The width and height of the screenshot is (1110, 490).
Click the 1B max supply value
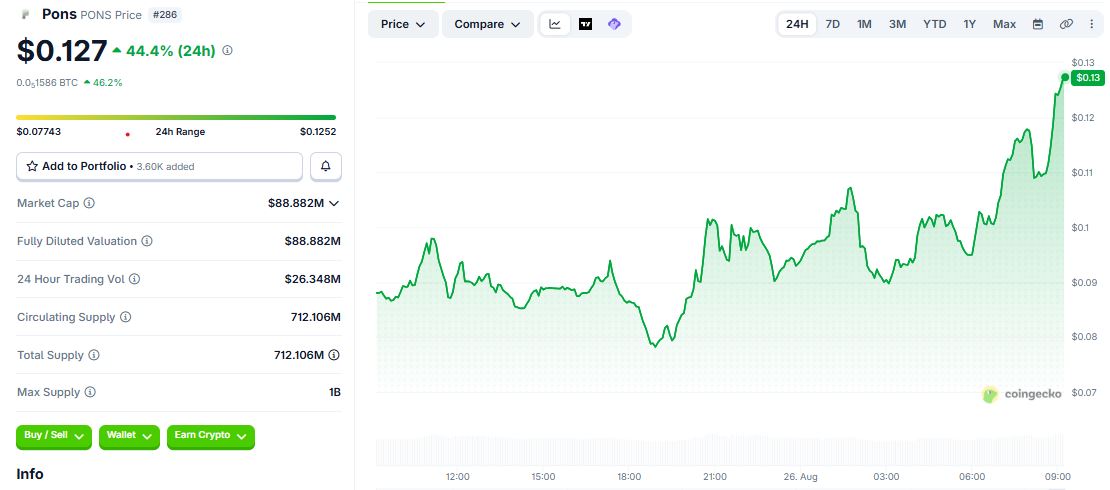[335, 392]
